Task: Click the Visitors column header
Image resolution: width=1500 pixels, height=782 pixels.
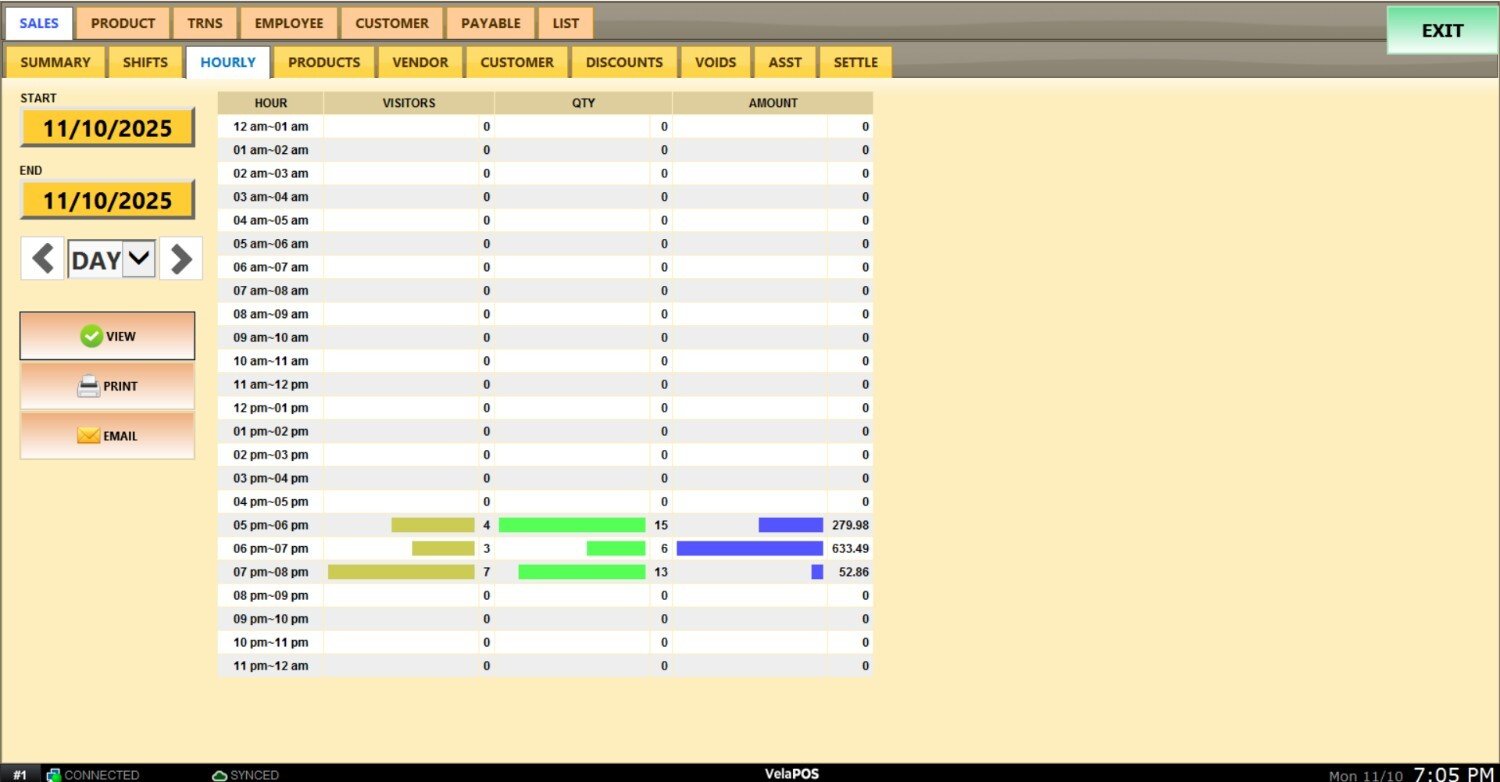Action: point(409,103)
